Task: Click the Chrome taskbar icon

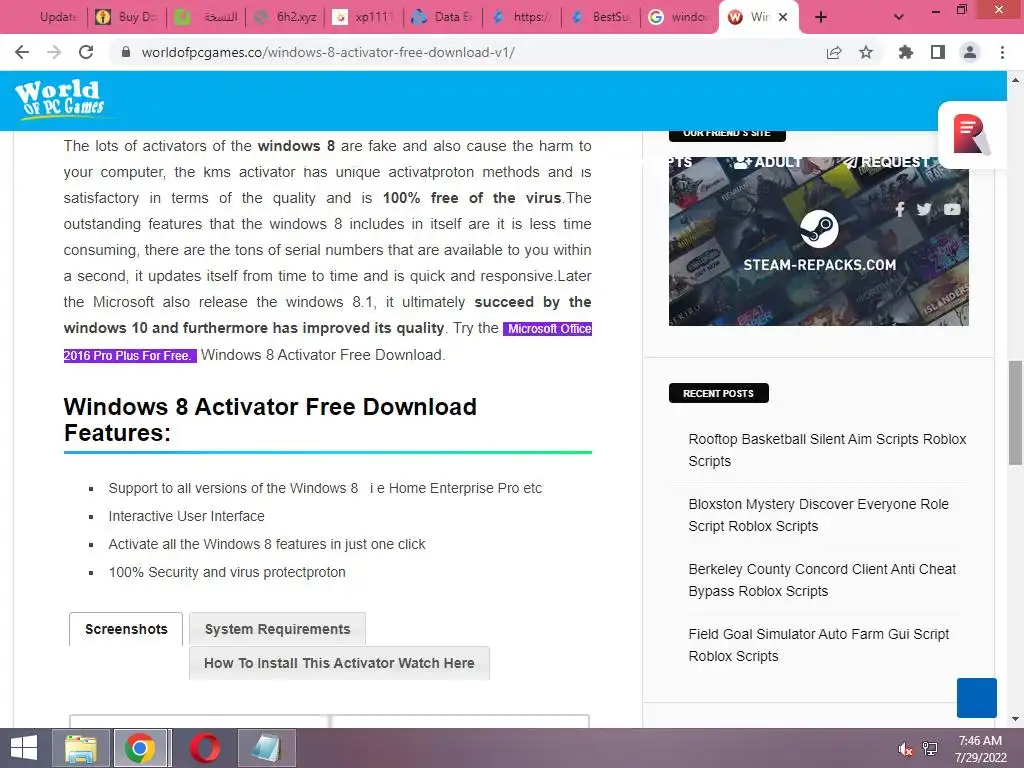Action: 139,748
